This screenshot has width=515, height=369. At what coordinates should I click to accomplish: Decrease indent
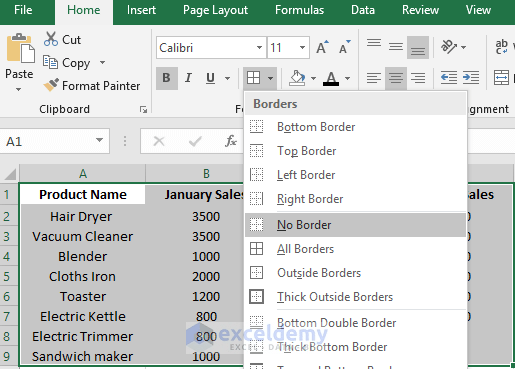[x=449, y=77]
